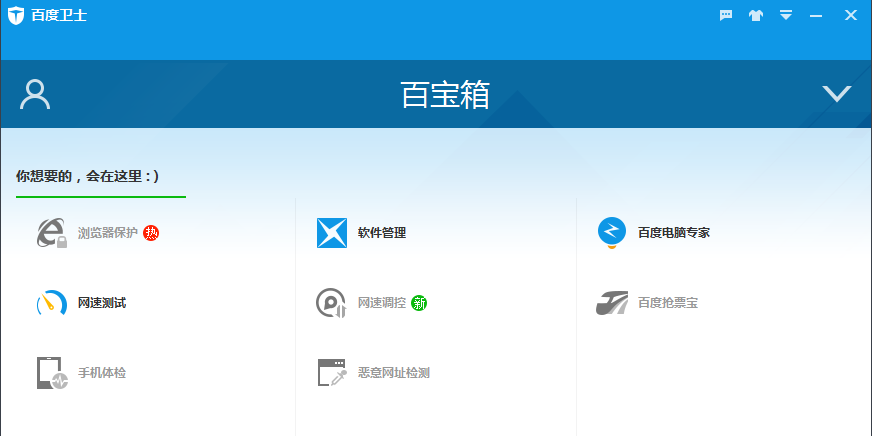
Task: Collapse the 百宝箱 panel with chevron
Action: 837,94
